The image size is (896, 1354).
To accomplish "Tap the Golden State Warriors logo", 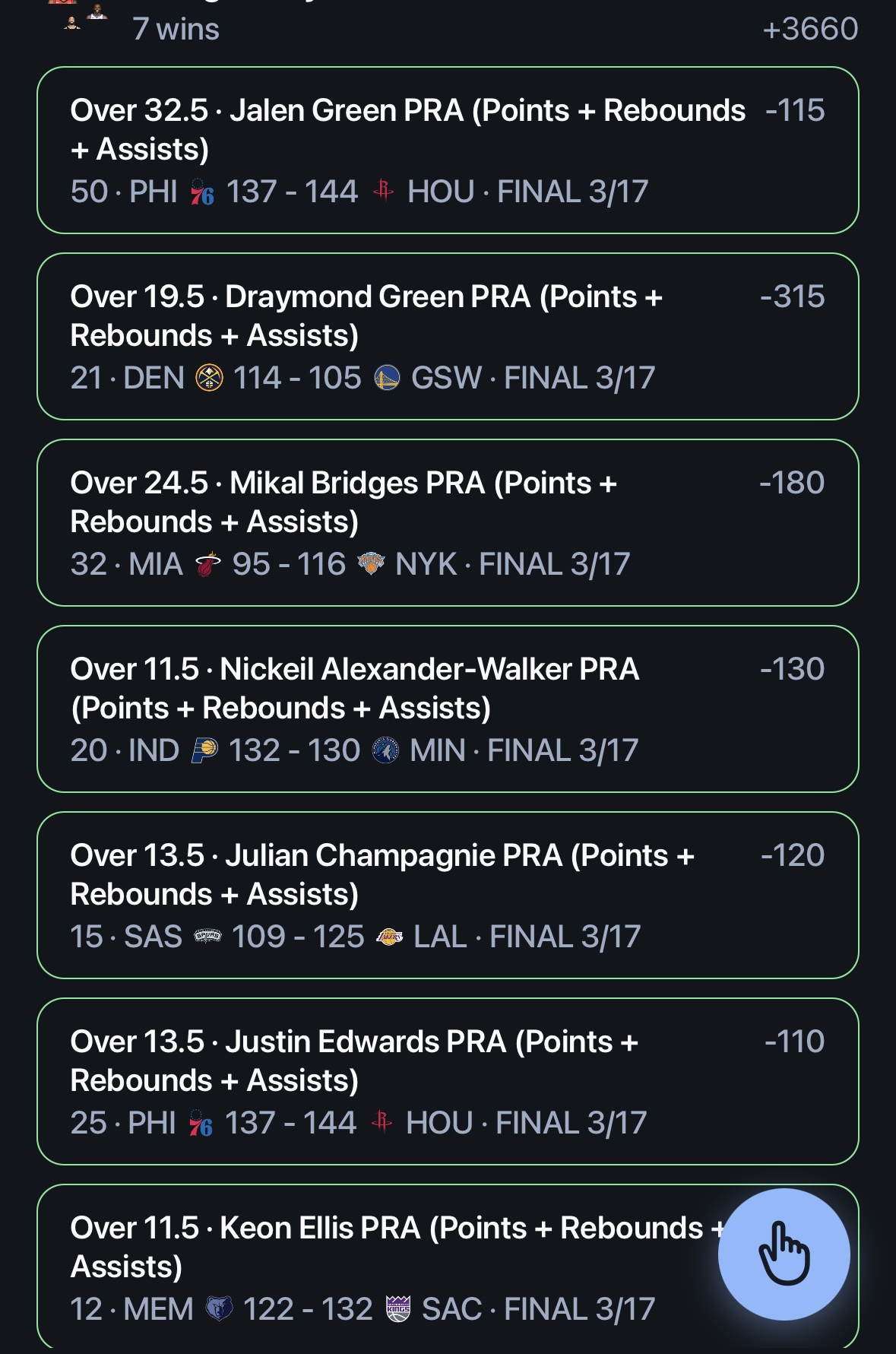I will 387,379.
